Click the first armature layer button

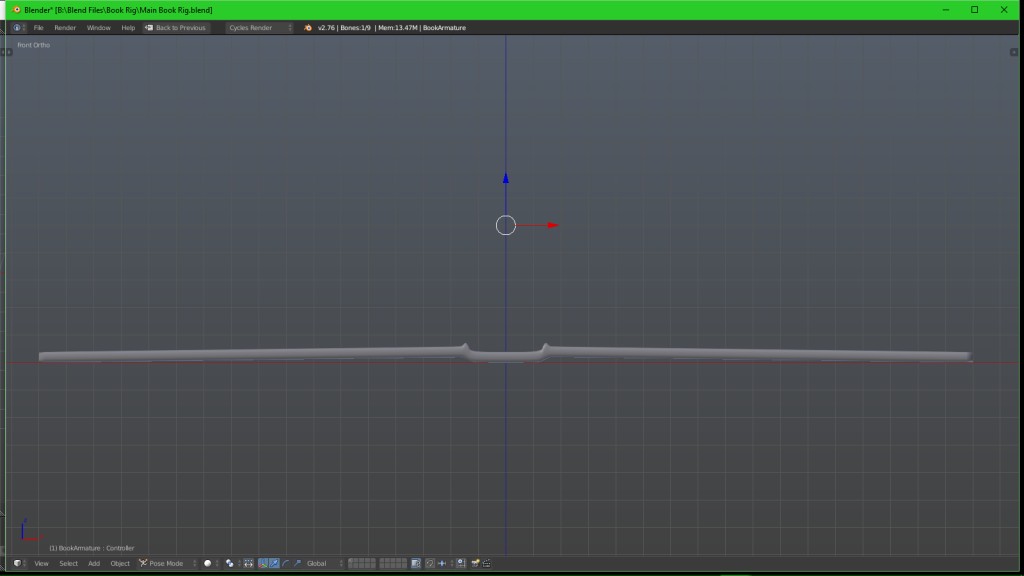(351, 561)
